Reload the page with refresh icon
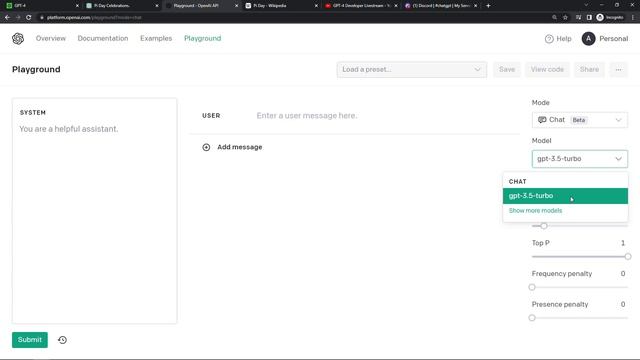Screen dimensions: 640x360 29,17
